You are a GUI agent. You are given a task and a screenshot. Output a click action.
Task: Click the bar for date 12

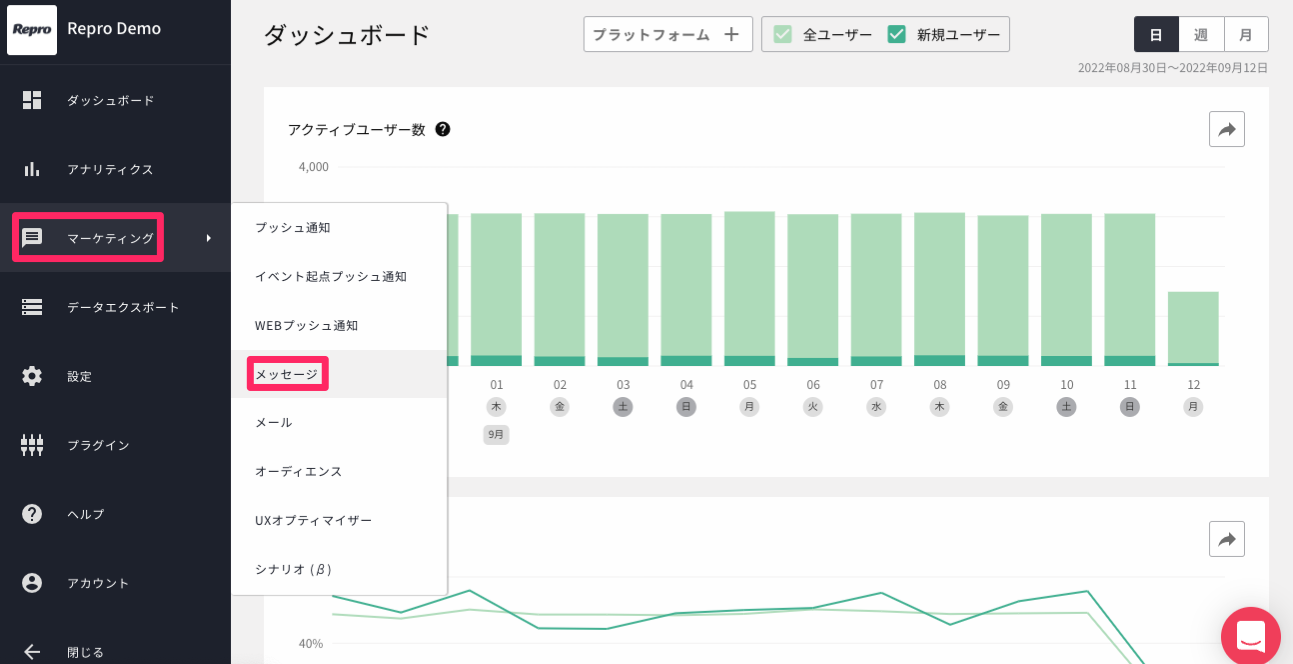1194,329
